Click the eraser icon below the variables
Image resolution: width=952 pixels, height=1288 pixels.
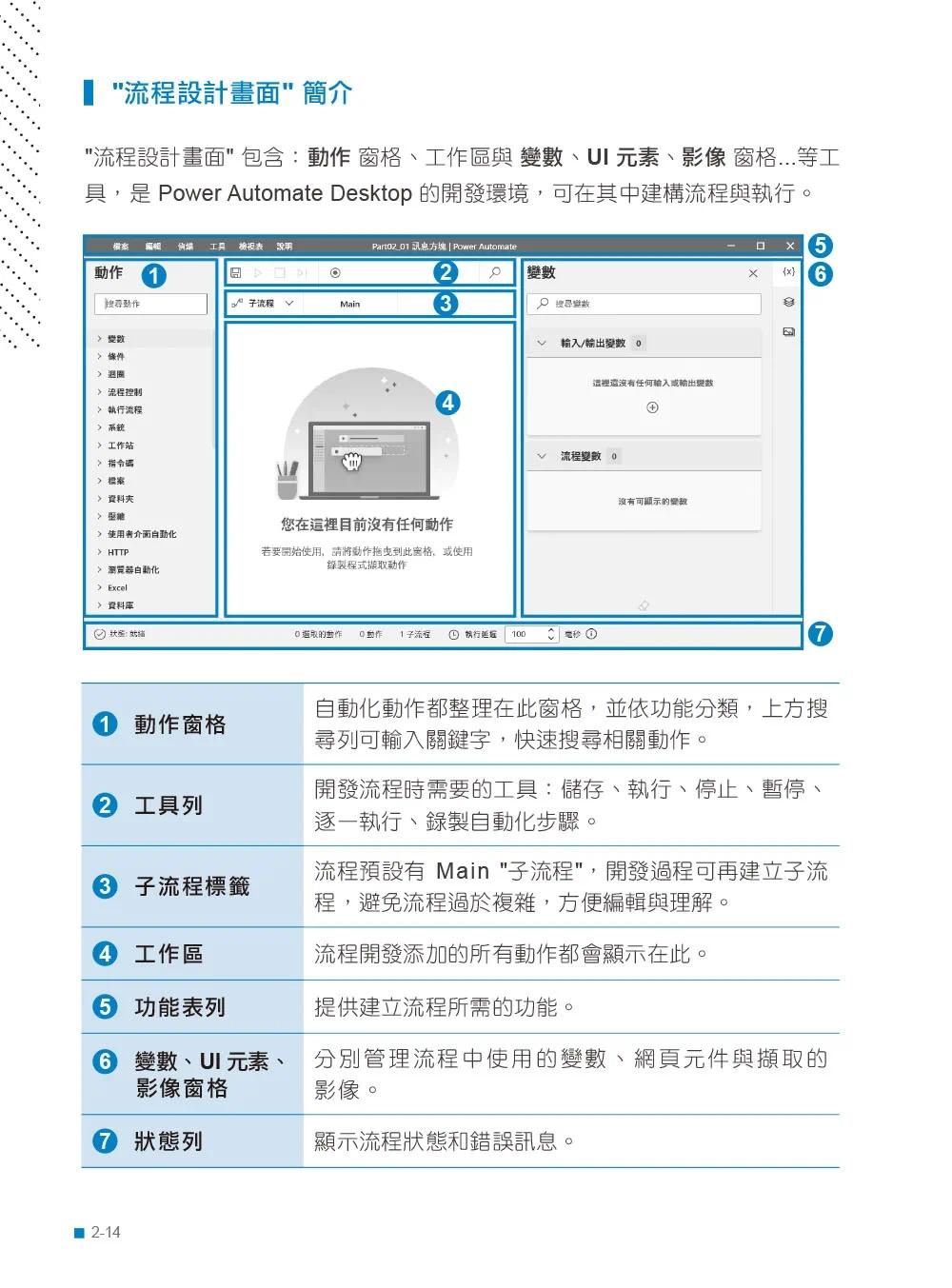[644, 605]
